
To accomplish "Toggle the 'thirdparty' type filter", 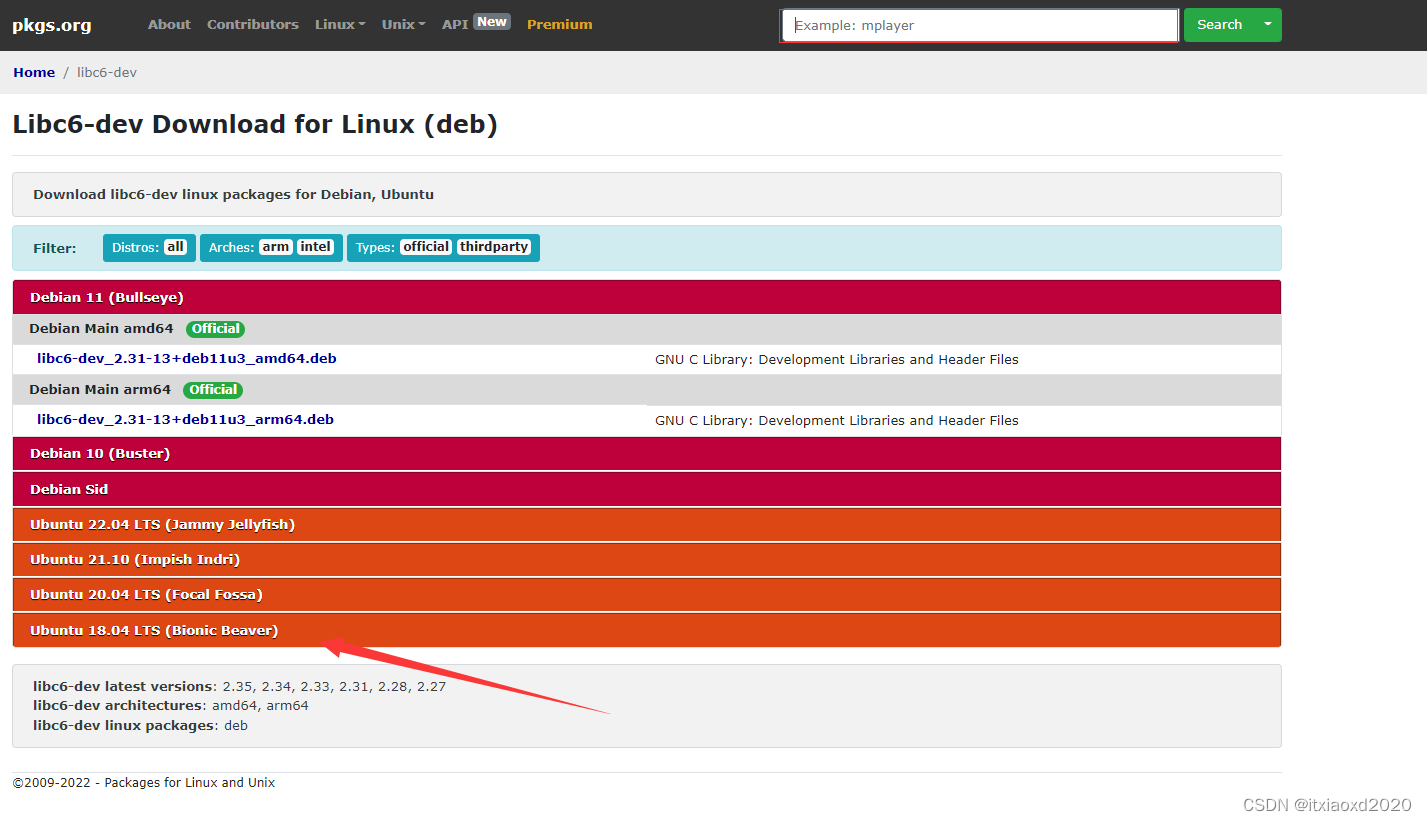I will coord(494,247).
